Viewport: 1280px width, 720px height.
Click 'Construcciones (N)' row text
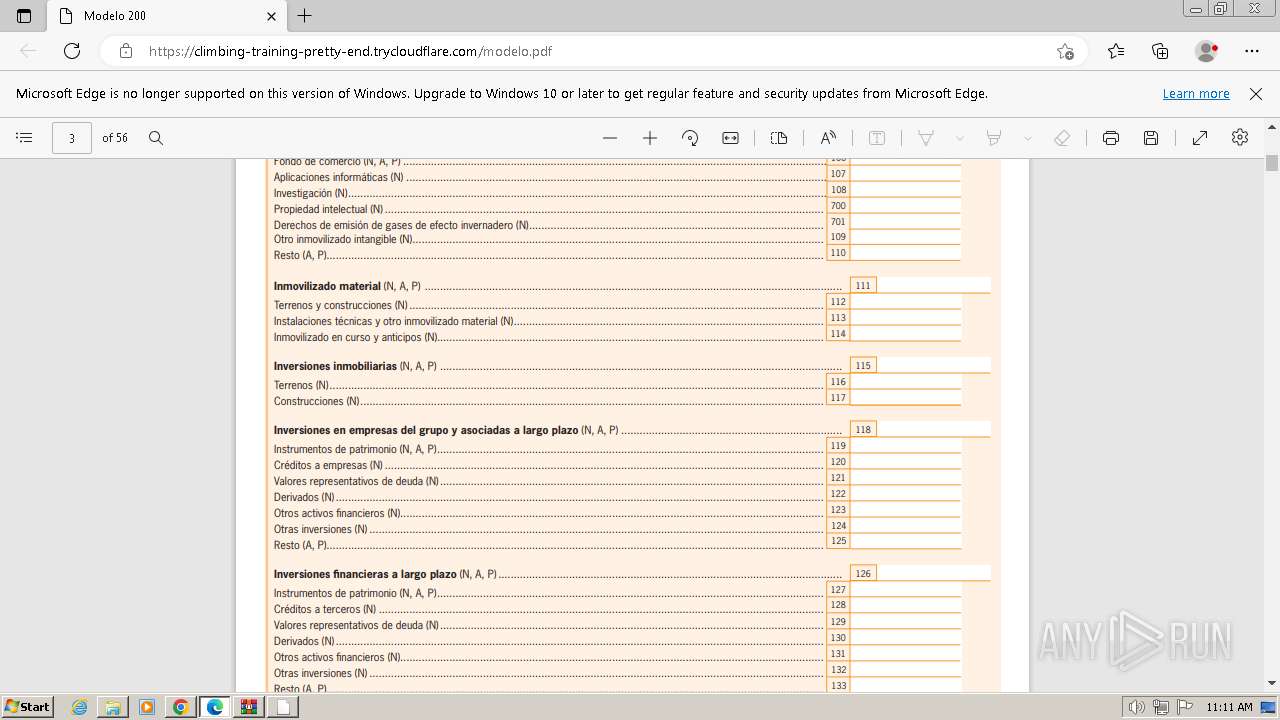click(x=317, y=401)
